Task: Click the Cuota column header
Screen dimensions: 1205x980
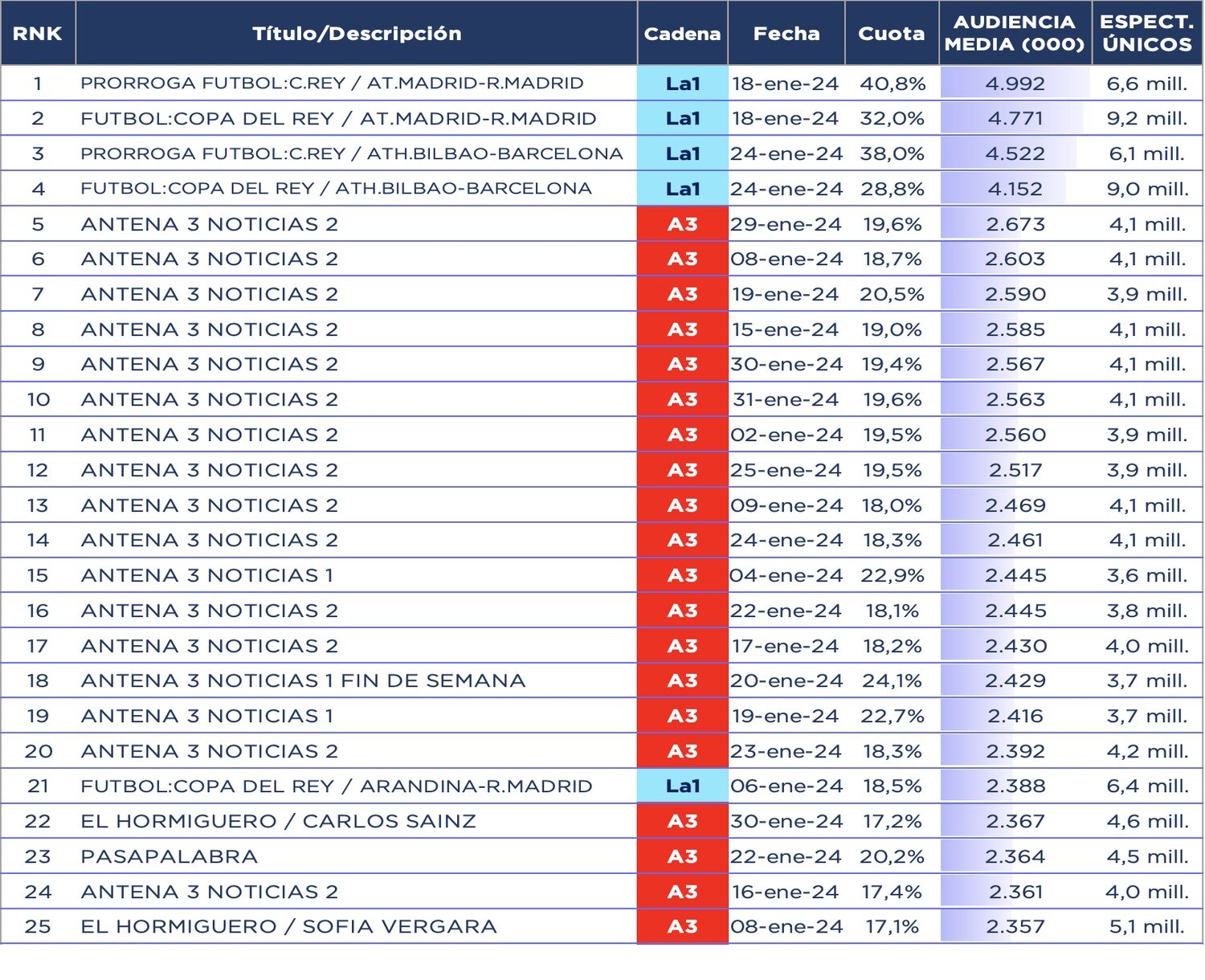Action: point(892,33)
